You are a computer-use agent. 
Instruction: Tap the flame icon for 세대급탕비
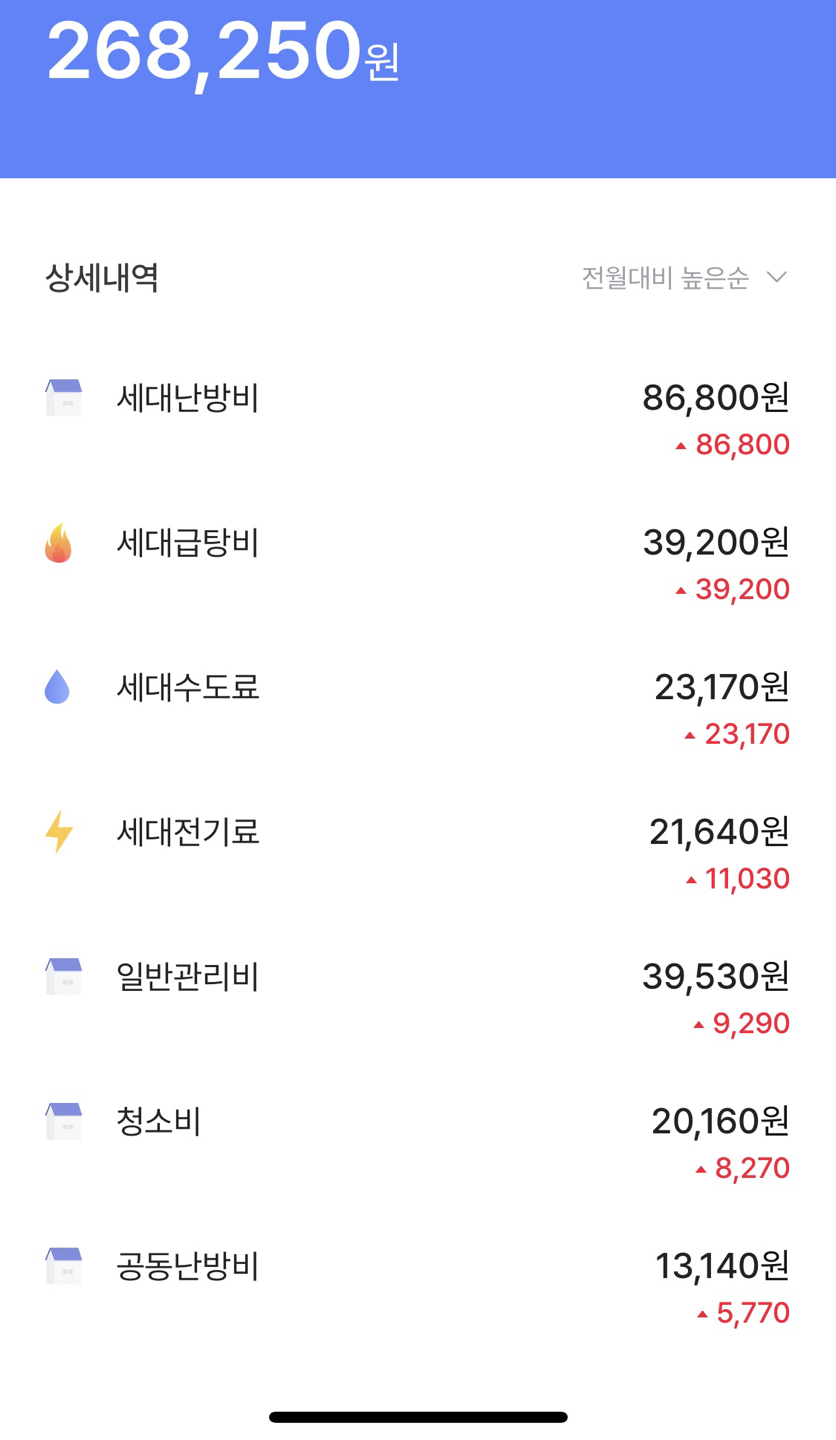pyautogui.click(x=58, y=543)
